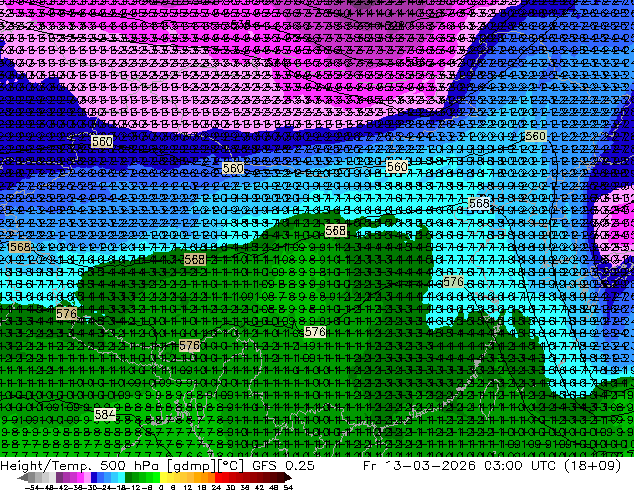Image resolution: width=634 pixels, height=490 pixels.
Task: Click the '0' legend value
Action: coord(161,488)
